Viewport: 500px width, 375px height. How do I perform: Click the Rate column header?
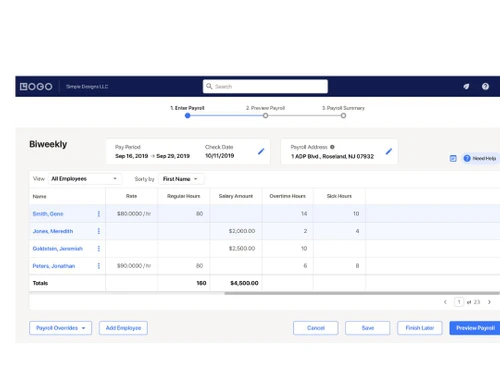pyautogui.click(x=131, y=196)
